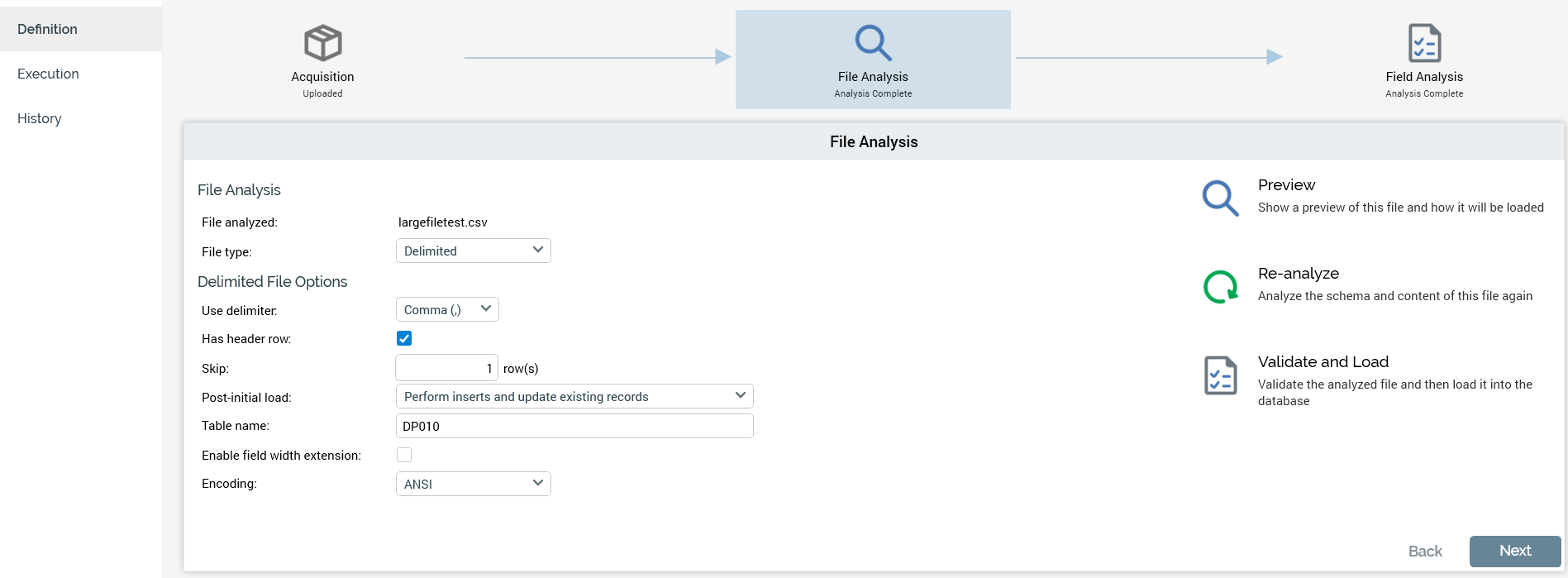Select the File Analysis magnifier step icon

(873, 43)
